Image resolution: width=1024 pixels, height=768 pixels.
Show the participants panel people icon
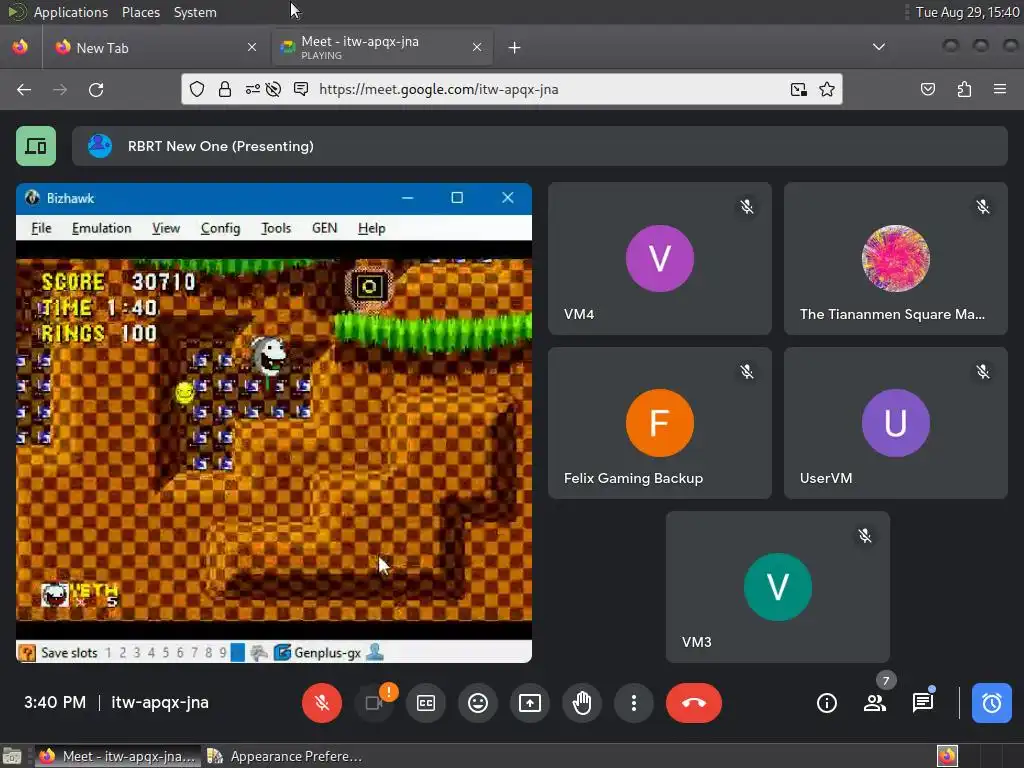click(x=874, y=703)
